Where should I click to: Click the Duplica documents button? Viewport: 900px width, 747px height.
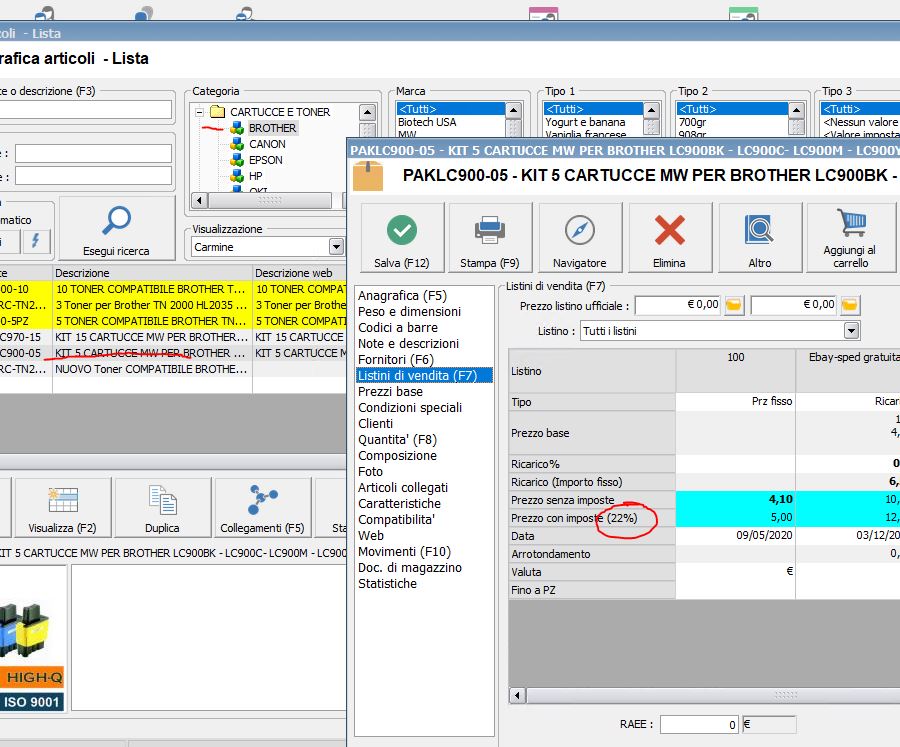[x=162, y=507]
